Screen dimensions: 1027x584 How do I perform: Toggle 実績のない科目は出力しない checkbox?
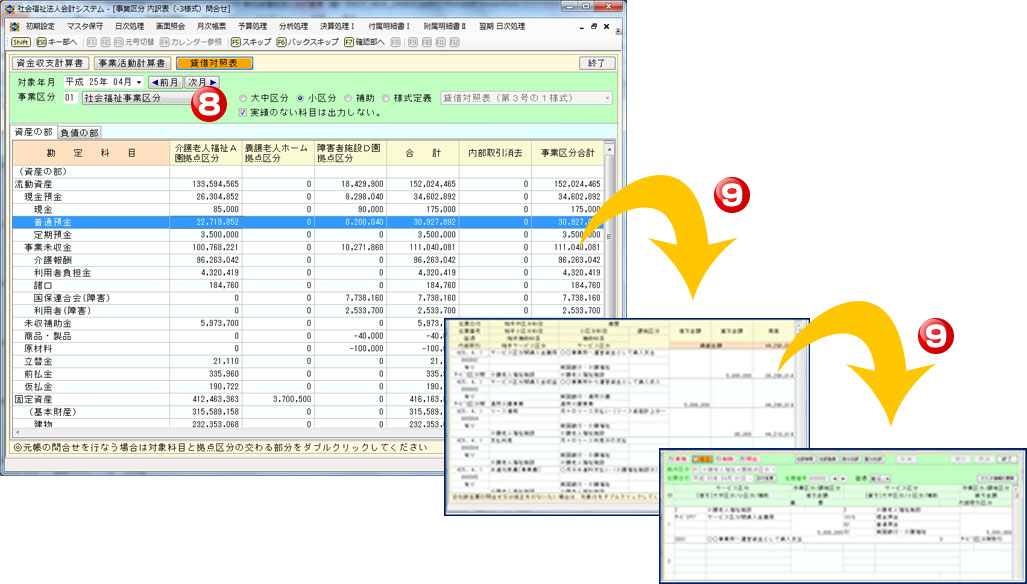tap(242, 113)
